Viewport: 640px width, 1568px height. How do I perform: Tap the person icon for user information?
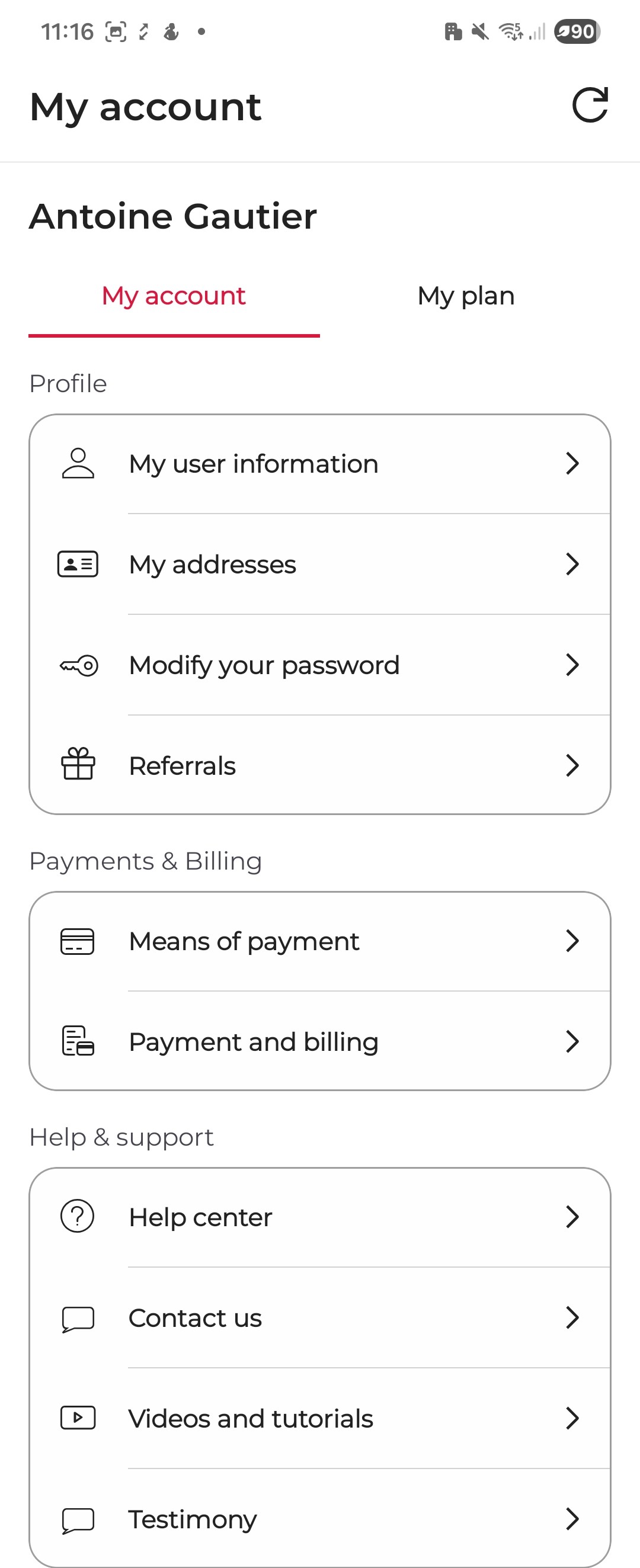(78, 464)
